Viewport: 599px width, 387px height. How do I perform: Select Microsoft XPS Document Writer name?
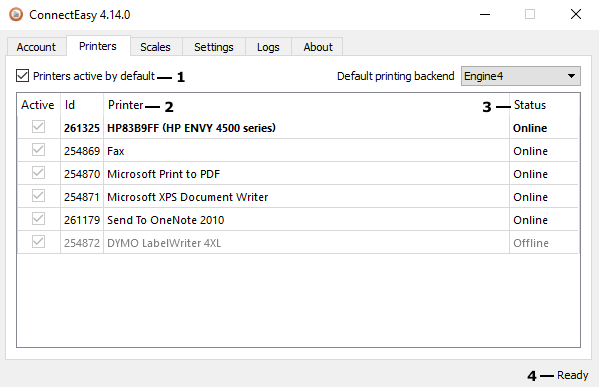188,197
